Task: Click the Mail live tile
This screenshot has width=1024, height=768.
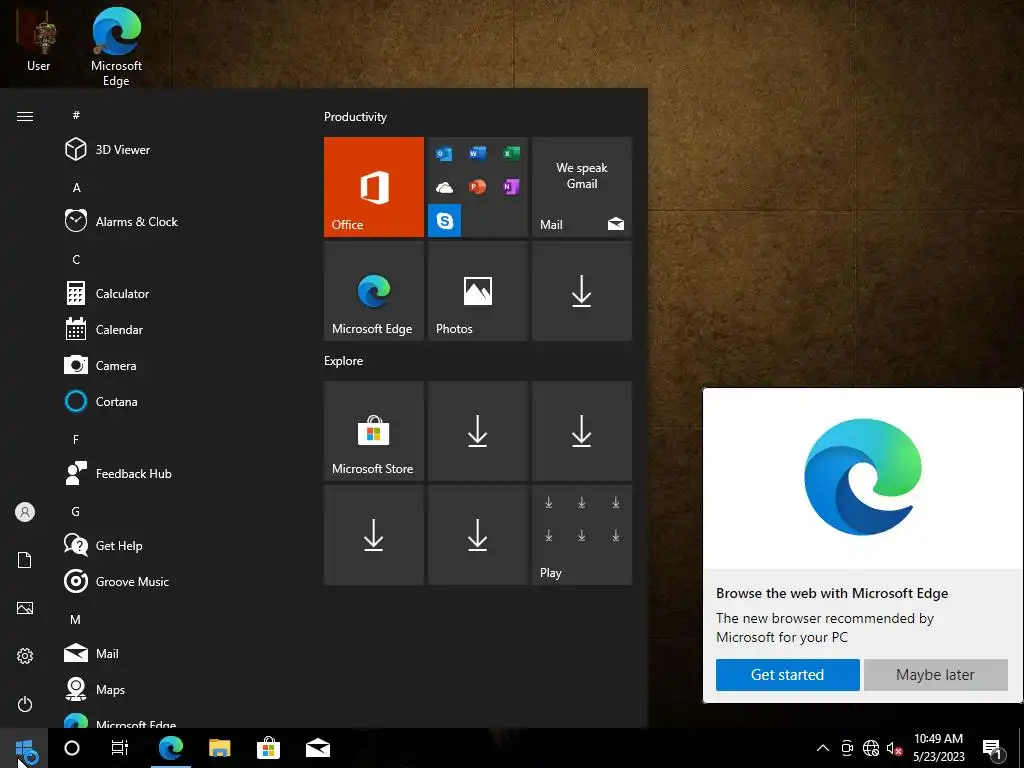Action: (582, 187)
